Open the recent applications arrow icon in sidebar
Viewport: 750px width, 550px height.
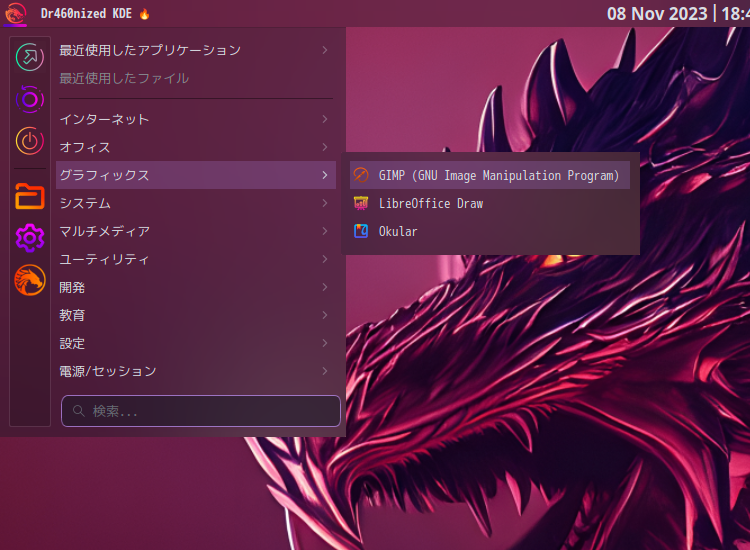30,57
